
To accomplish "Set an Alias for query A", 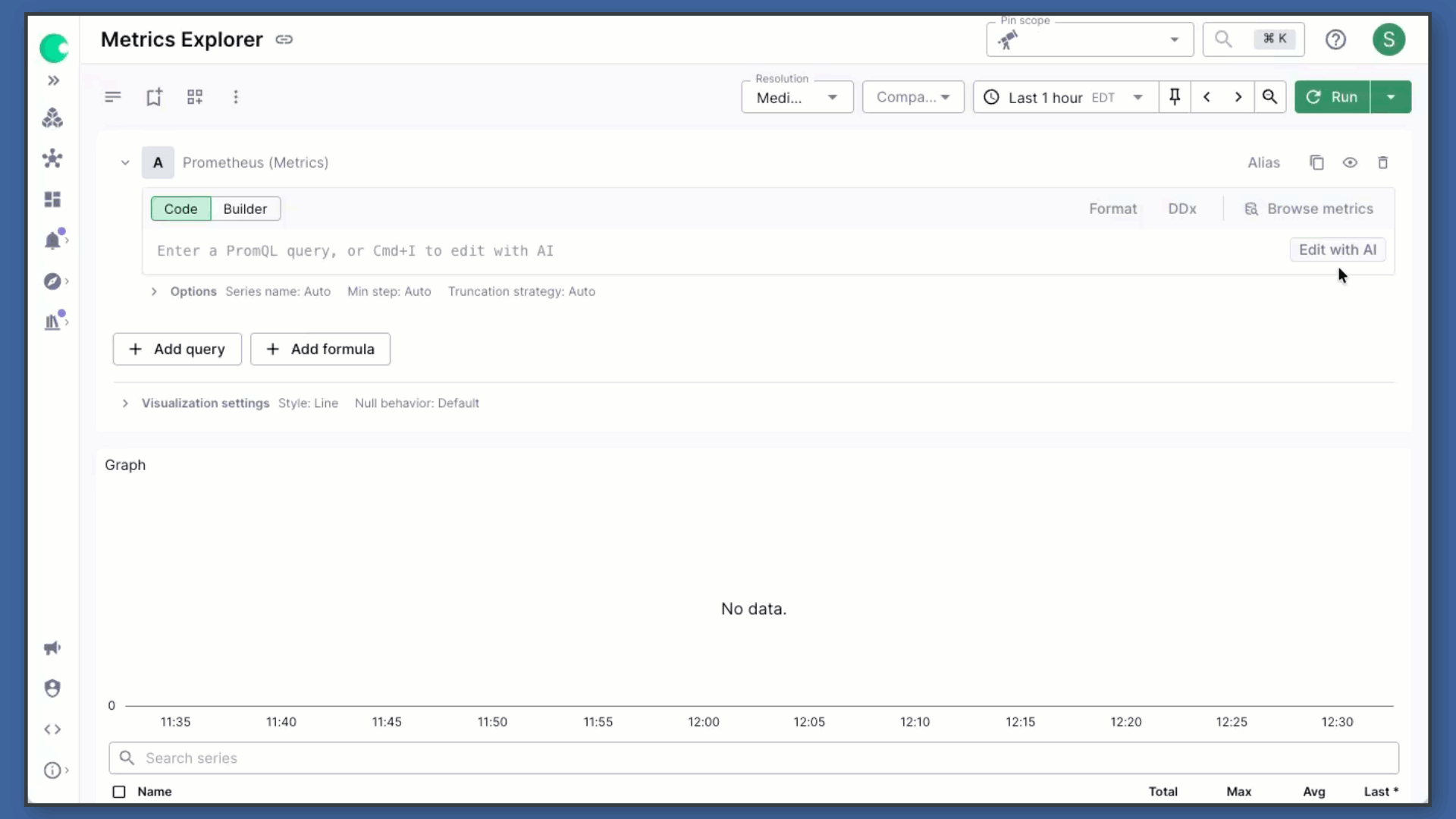I will click(x=1263, y=162).
